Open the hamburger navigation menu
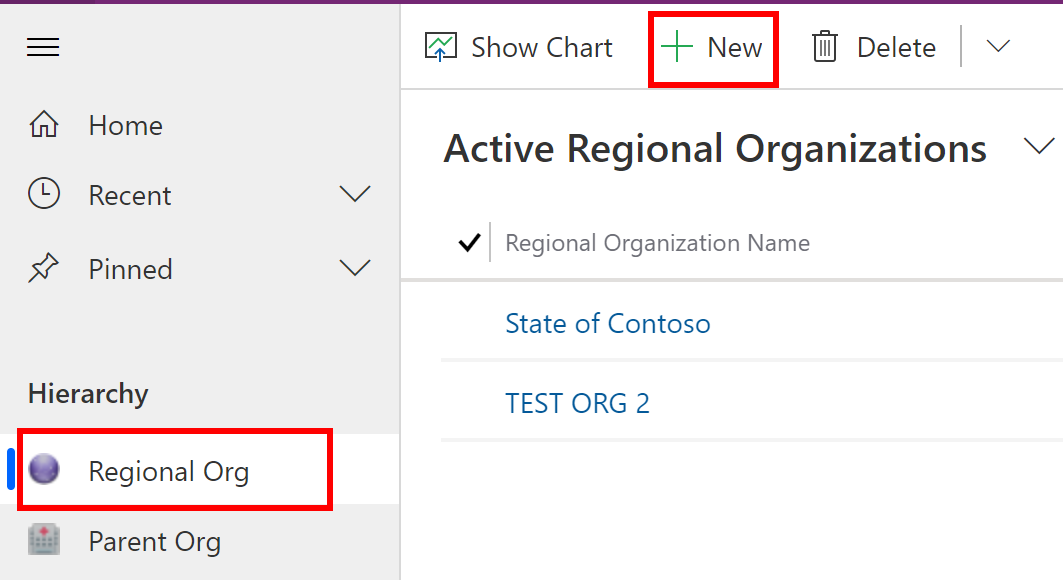 click(x=43, y=47)
